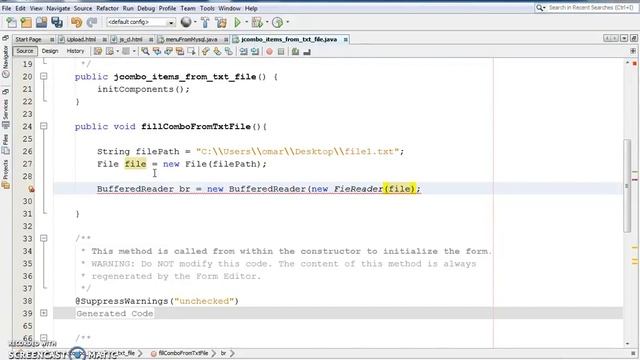The image size is (640, 360).
Task: Close the jcombo_items_from_txt_file.java tab
Action: (x=346, y=40)
